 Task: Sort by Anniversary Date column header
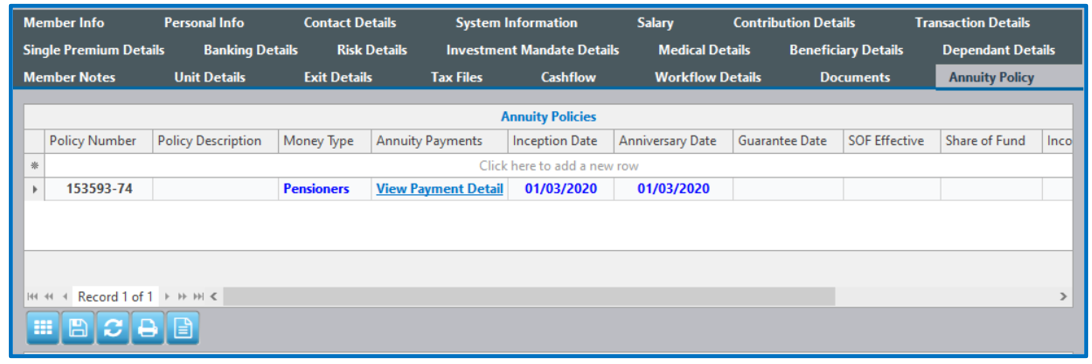coord(673,141)
